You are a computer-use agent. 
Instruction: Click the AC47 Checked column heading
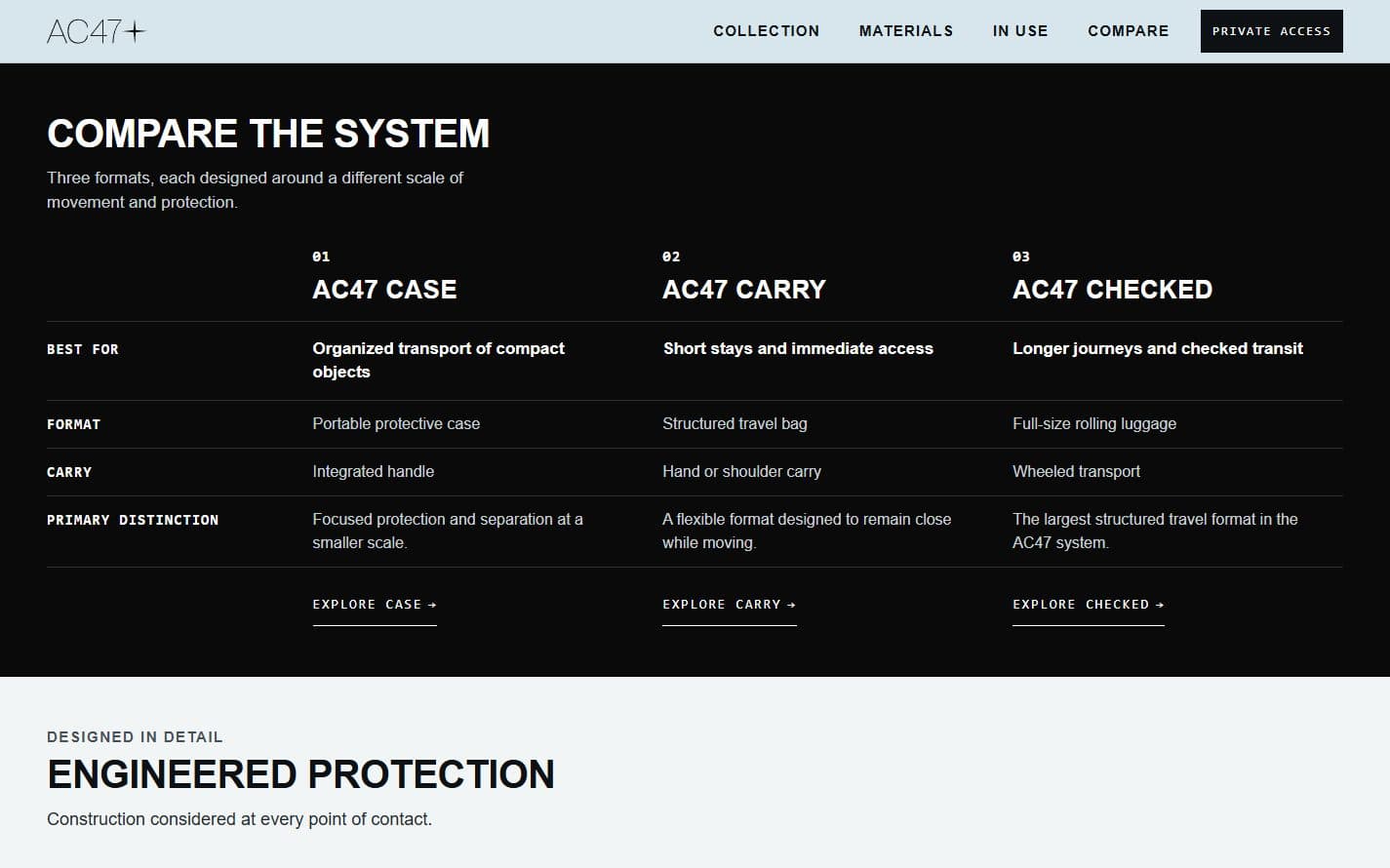[x=1112, y=290]
